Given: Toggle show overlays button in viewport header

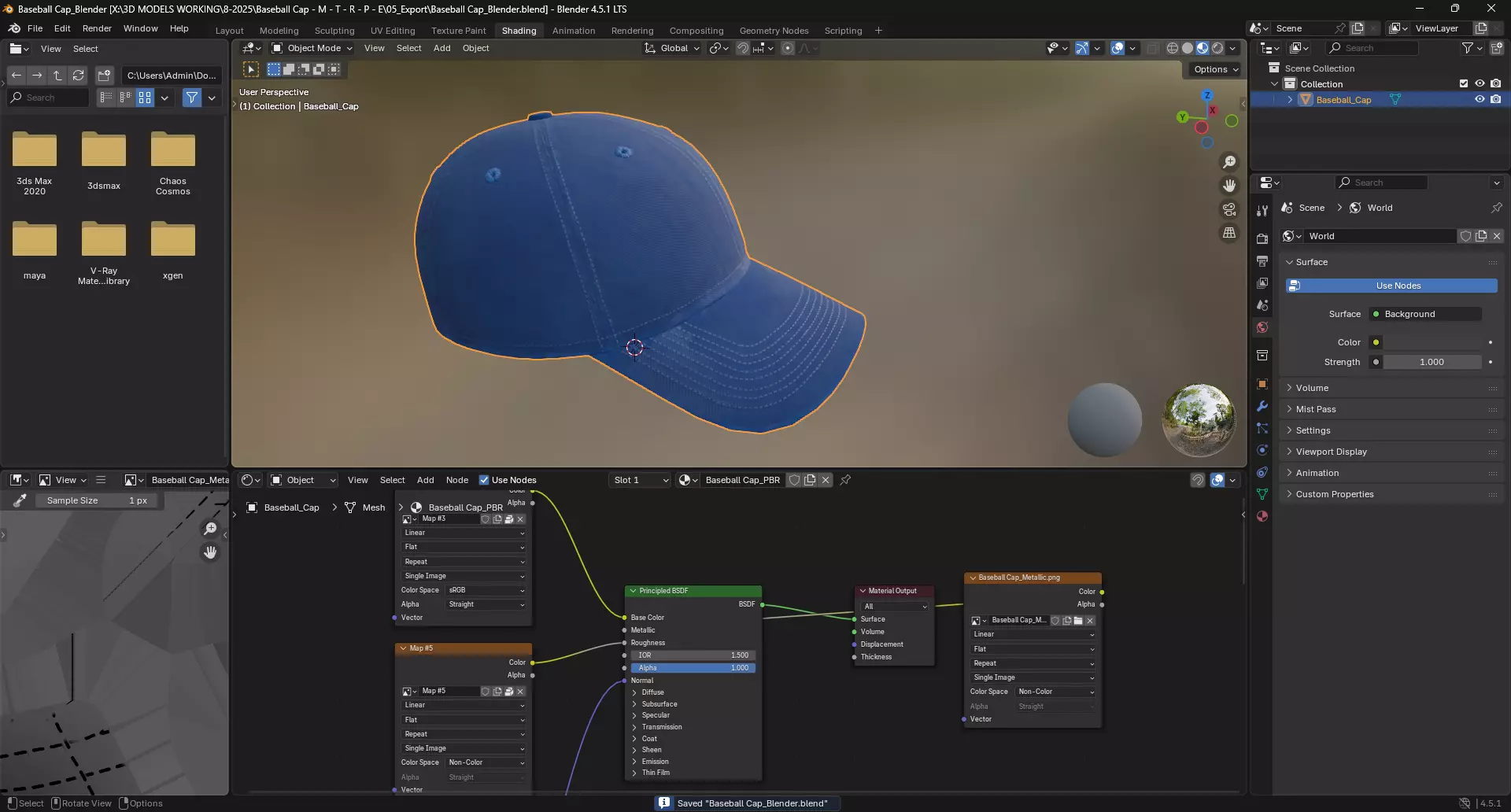Looking at the screenshot, I should coord(1118,48).
